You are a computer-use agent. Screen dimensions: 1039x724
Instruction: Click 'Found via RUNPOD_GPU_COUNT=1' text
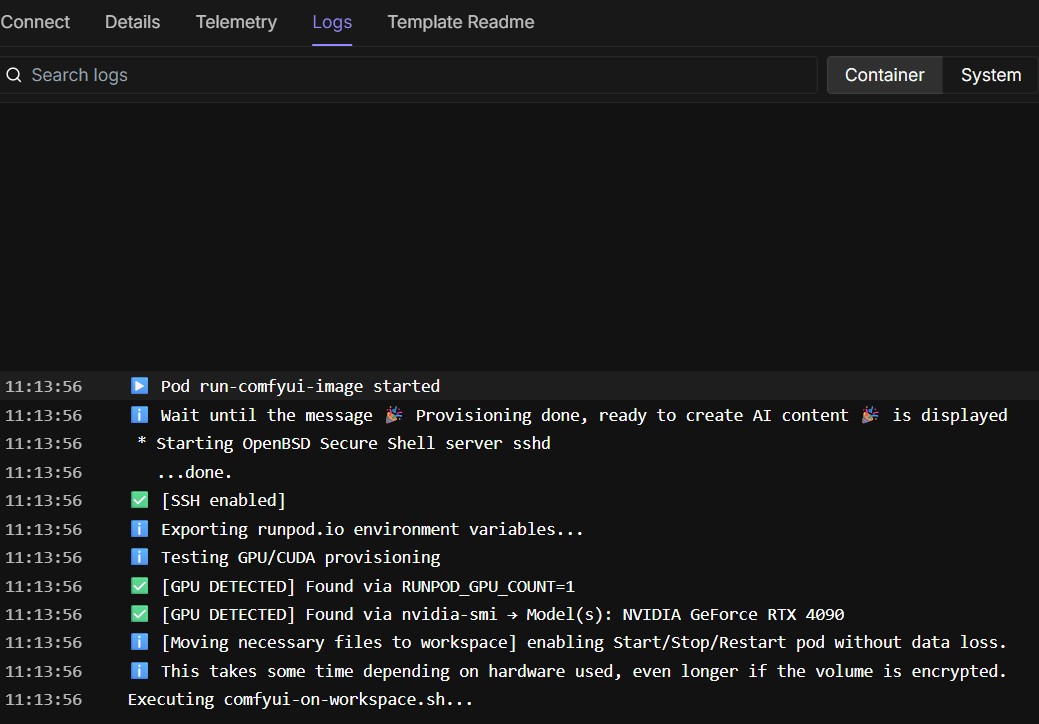point(440,586)
